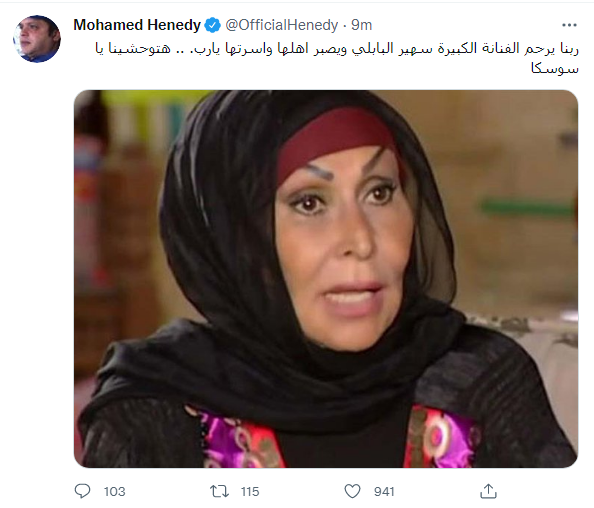This screenshot has height=508, width=594.
Task: Open the three-dot more options menu
Action: pyautogui.click(x=569, y=25)
